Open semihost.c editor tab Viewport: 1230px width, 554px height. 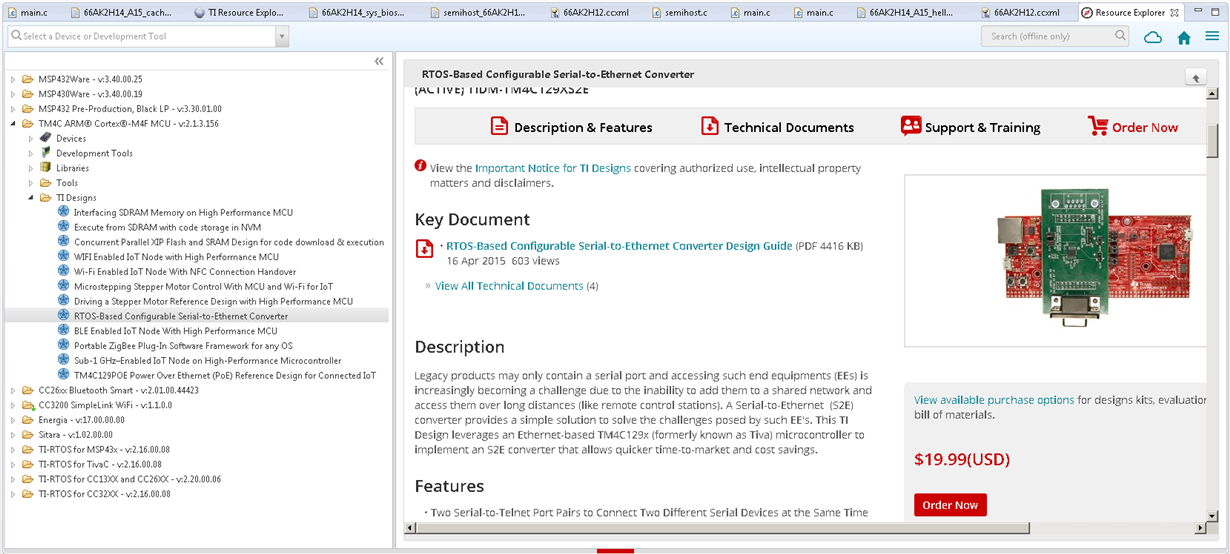click(x=679, y=12)
